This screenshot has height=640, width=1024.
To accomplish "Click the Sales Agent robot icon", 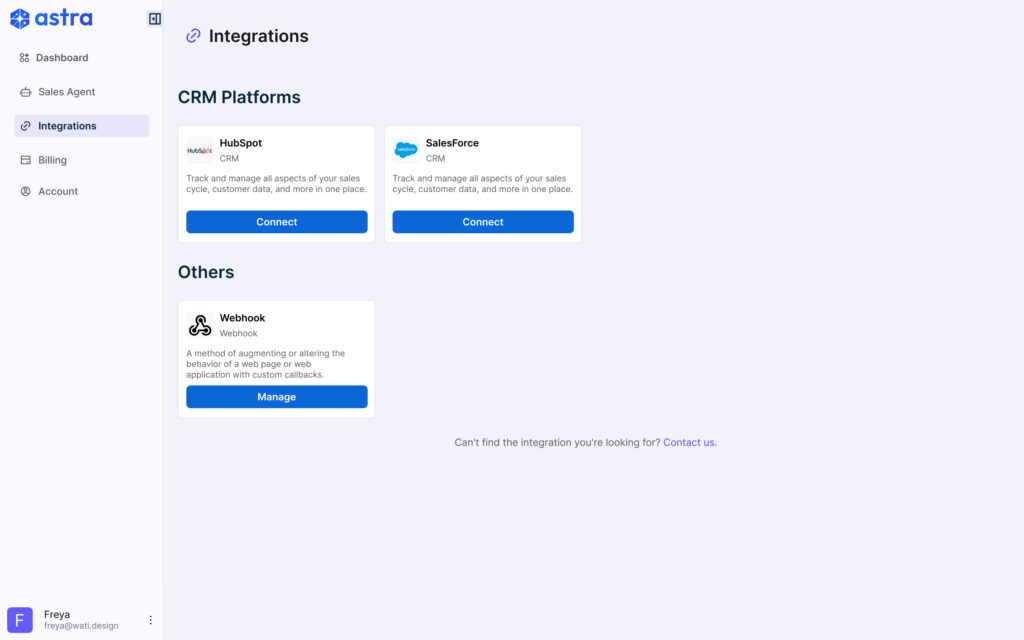I will pos(26,92).
